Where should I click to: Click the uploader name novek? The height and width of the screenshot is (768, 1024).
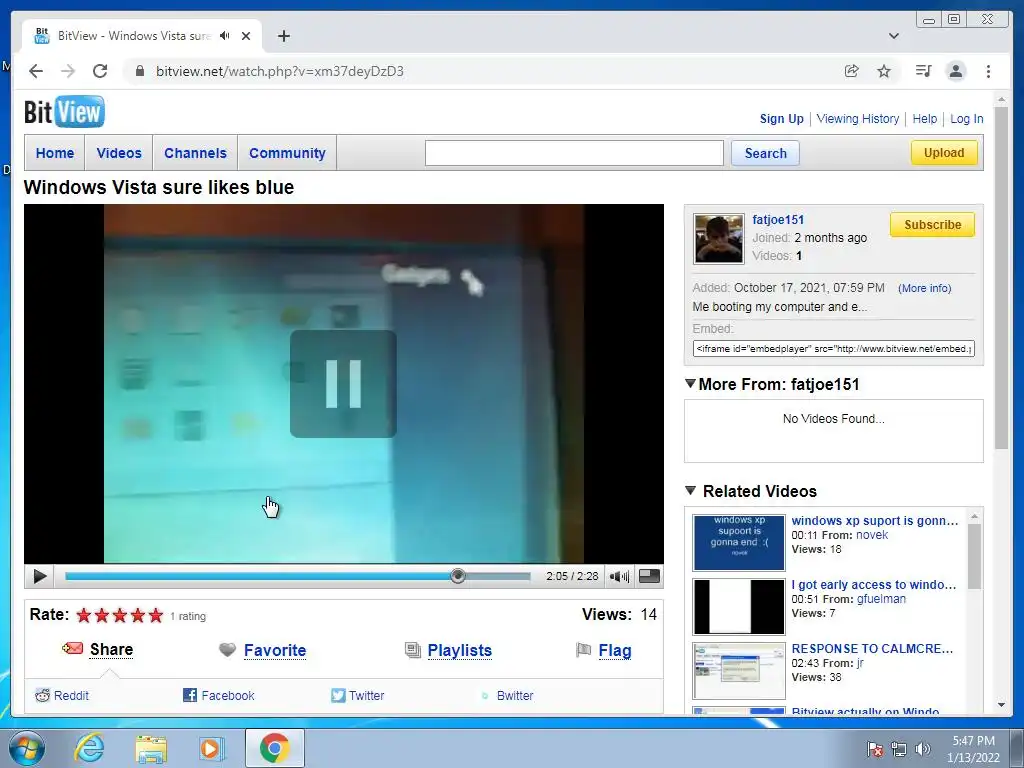872,535
